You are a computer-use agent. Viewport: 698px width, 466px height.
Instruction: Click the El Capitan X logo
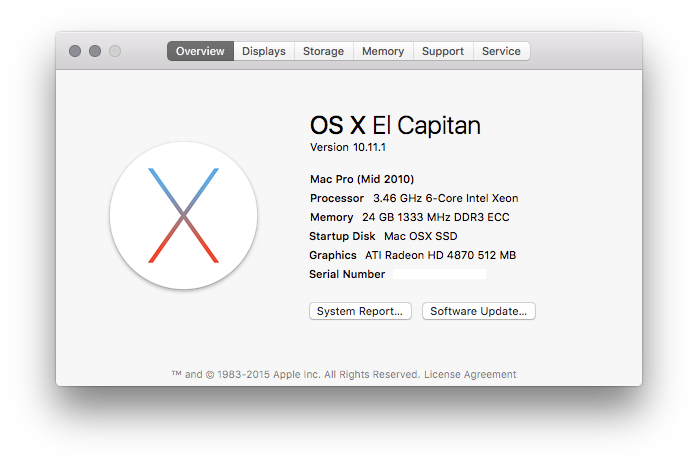pos(183,215)
